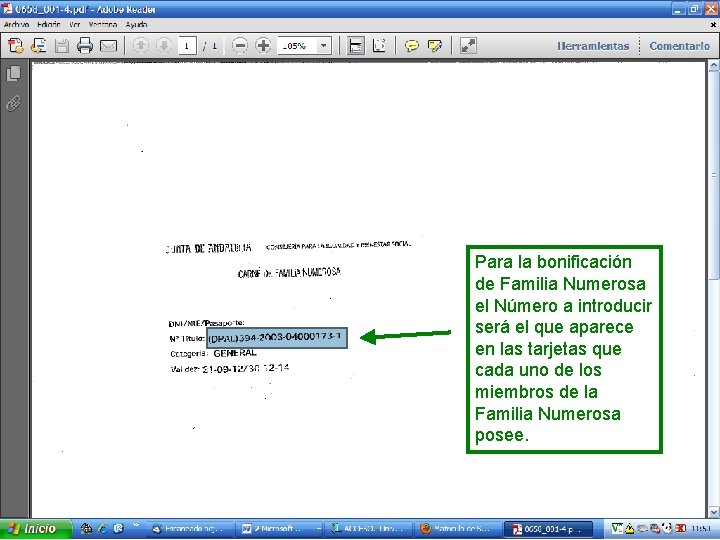Click the green V tray icon
This screenshot has height=540, width=720.
pyautogui.click(x=617, y=529)
